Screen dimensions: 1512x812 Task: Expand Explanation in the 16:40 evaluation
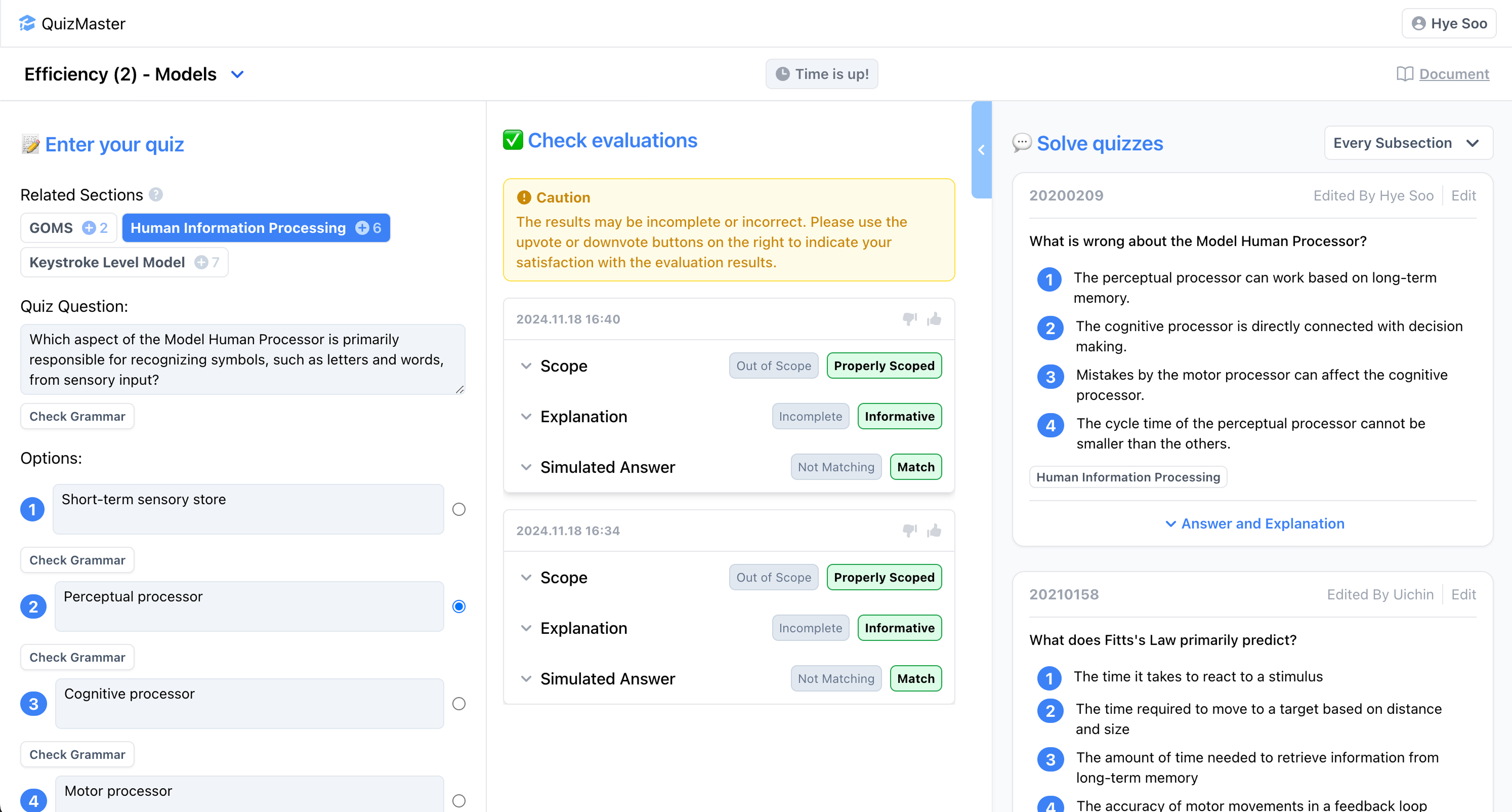pos(526,416)
